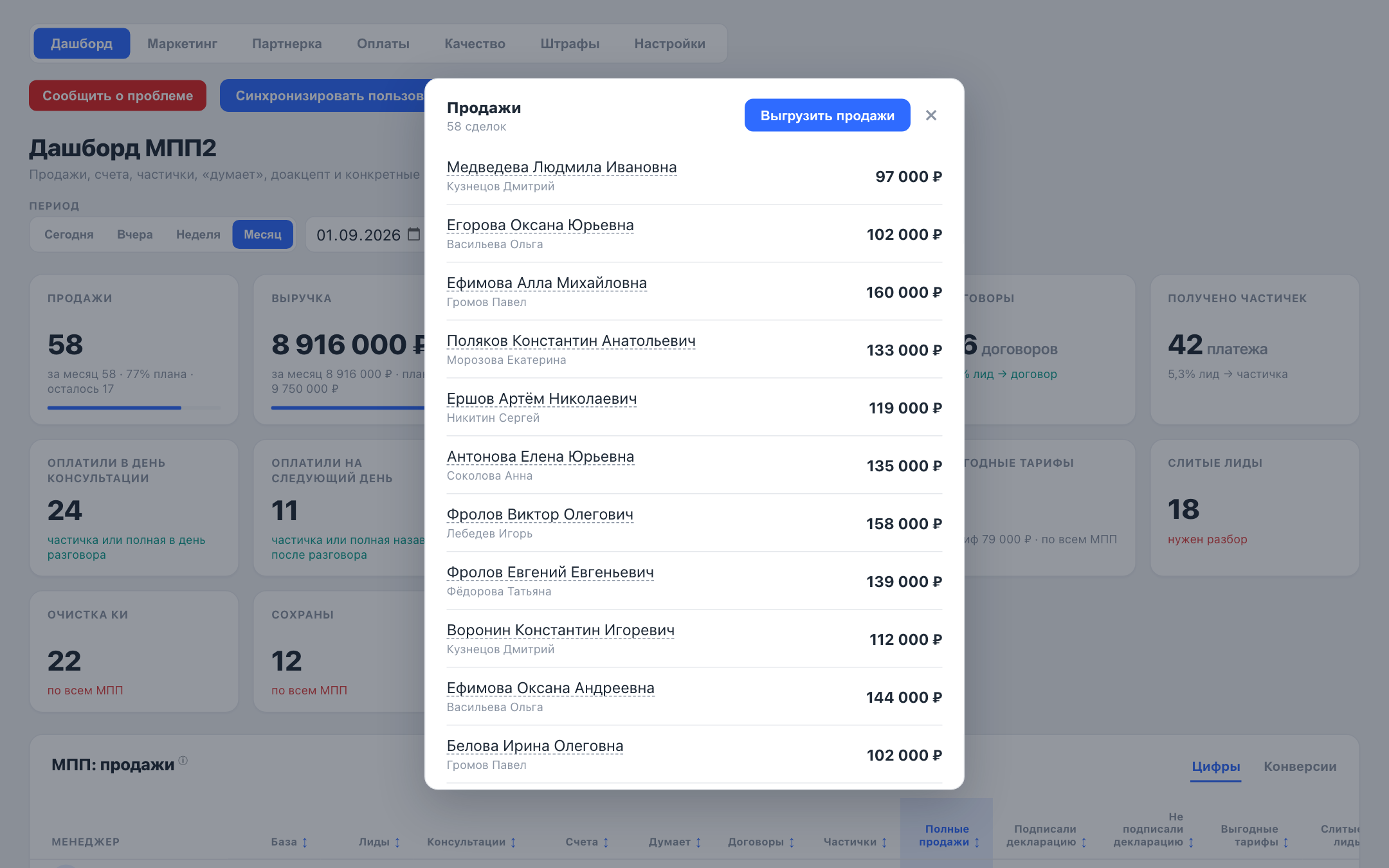Viewport: 1389px width, 868px height.
Task: Click Сообщить о проблеме button
Action: (x=118, y=96)
